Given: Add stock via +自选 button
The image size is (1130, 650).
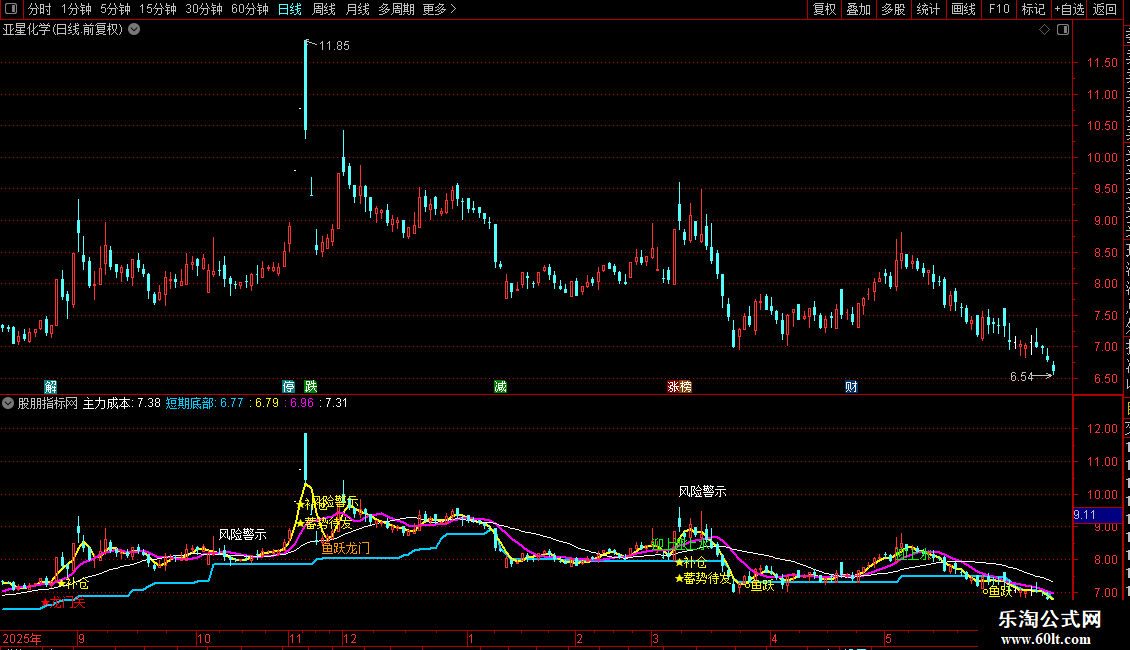Looking at the screenshot, I should (1069, 9).
